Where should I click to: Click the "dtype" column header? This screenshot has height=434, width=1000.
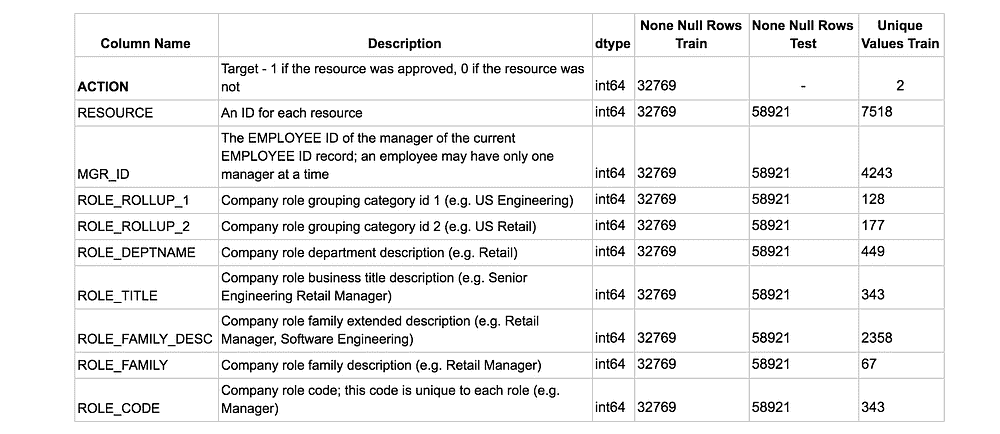612,43
